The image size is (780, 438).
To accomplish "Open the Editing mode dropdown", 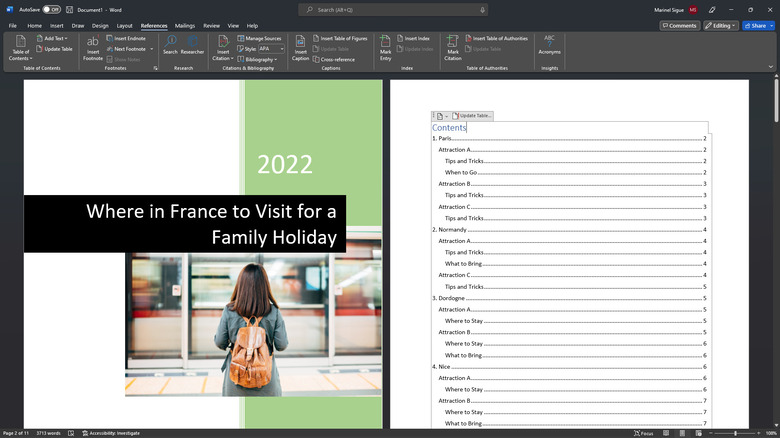I will (x=720, y=25).
